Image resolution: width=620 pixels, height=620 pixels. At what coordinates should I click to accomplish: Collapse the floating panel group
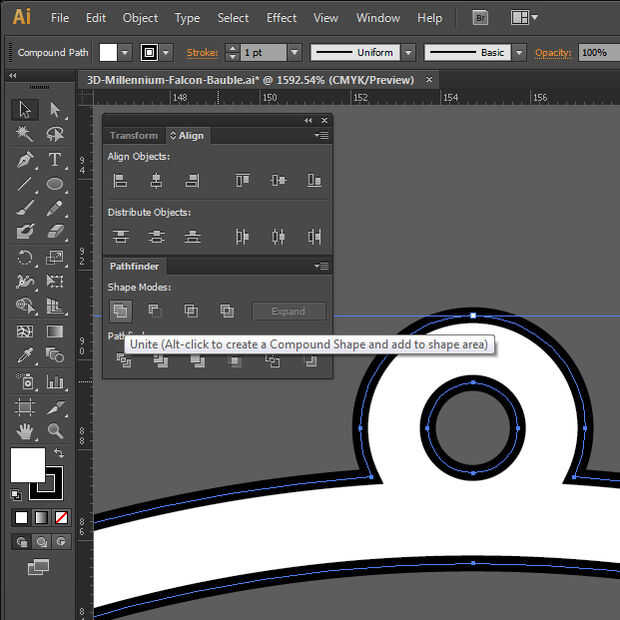click(x=308, y=121)
